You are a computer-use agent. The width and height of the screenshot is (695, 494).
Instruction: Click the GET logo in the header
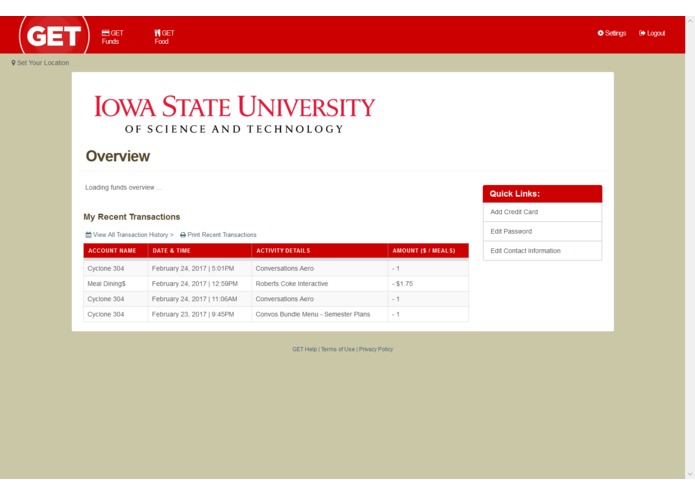click(x=54, y=35)
